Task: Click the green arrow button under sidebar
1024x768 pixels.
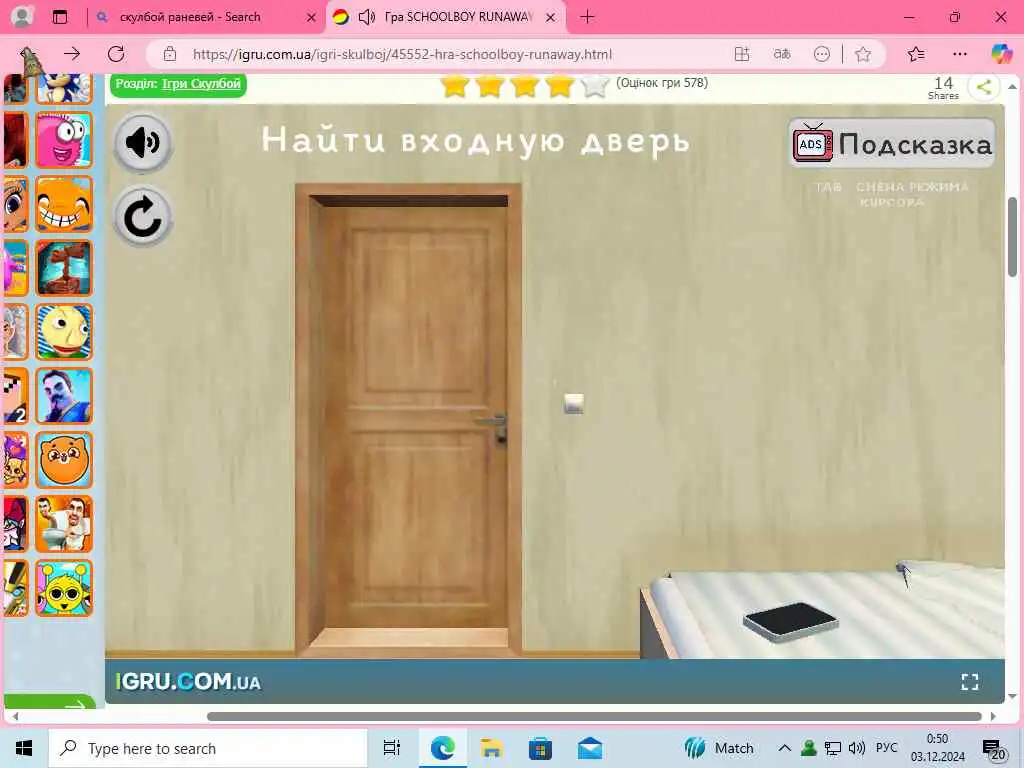Action: [50, 703]
